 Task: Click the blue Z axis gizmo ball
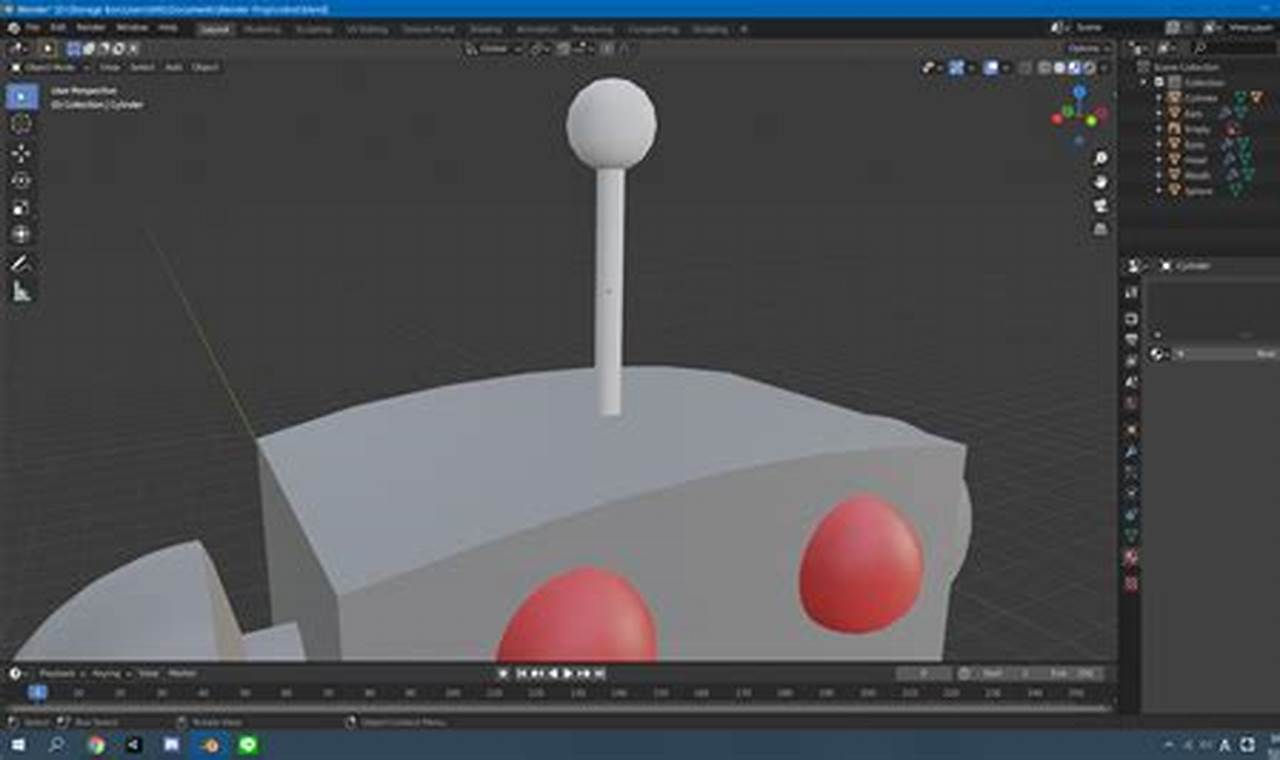point(1079,92)
